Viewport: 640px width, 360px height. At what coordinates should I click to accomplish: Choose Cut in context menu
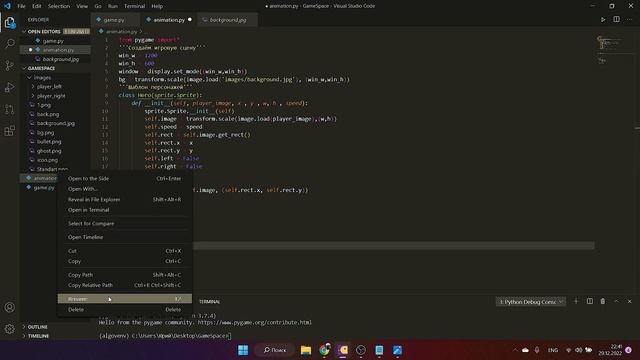point(124,251)
